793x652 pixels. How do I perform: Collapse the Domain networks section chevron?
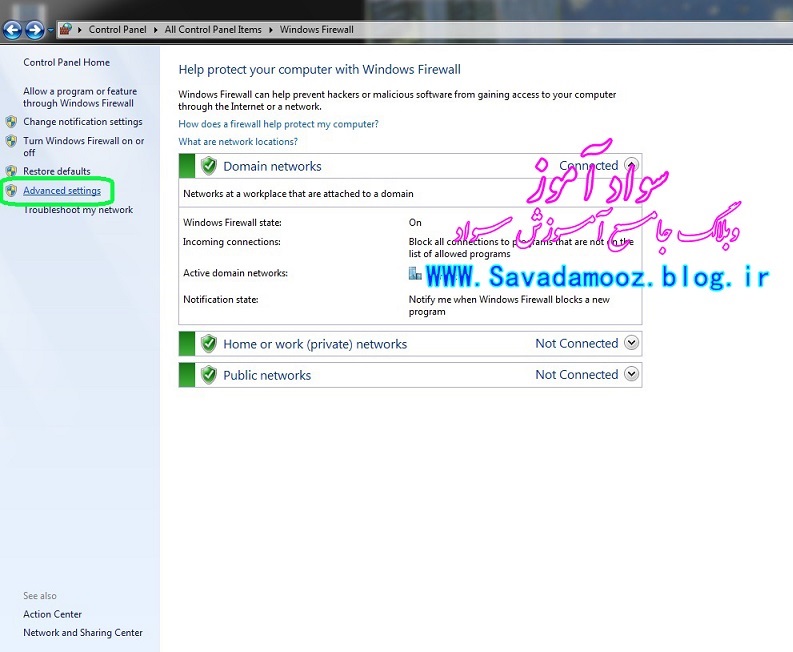tap(631, 165)
